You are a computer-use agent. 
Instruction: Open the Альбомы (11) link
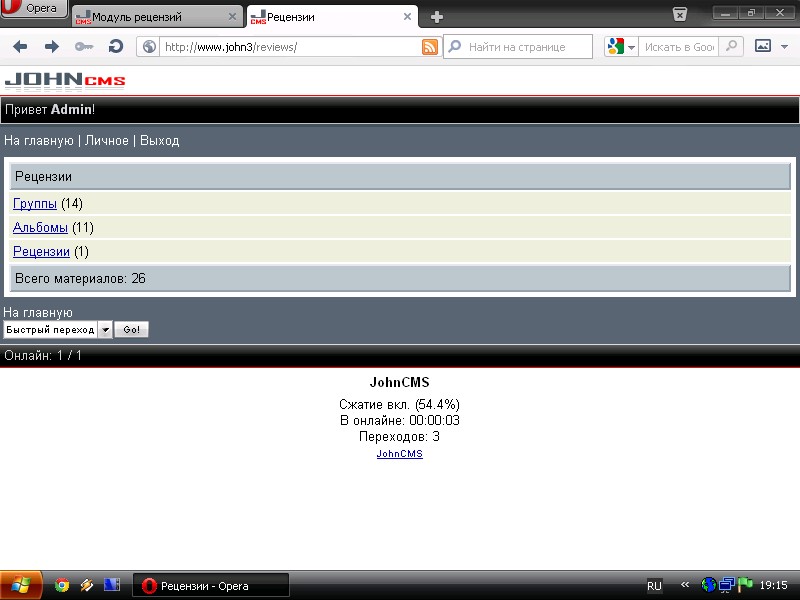tap(40, 228)
